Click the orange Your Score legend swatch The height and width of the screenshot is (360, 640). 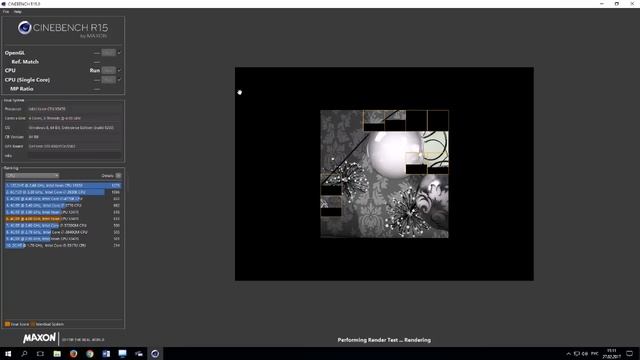(7, 324)
